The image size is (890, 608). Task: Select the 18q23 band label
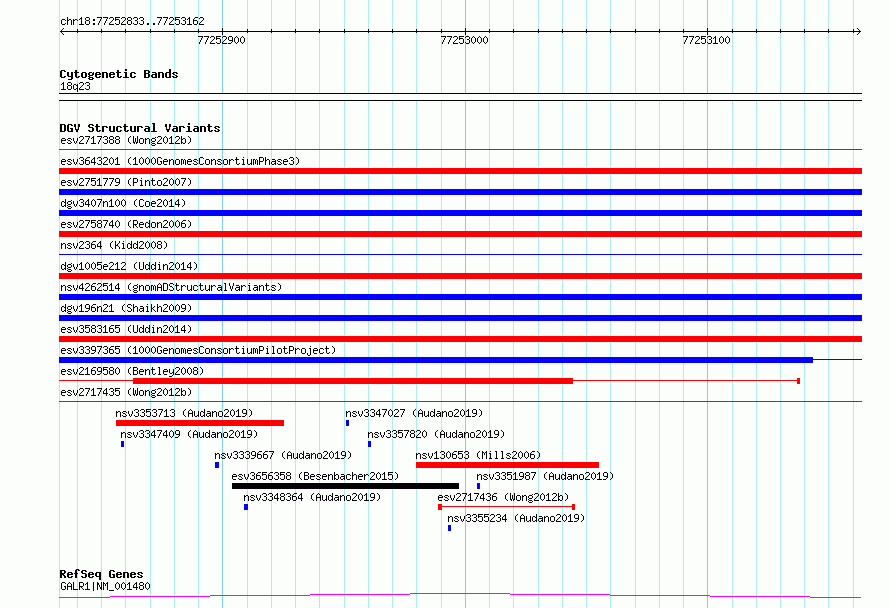coord(75,86)
